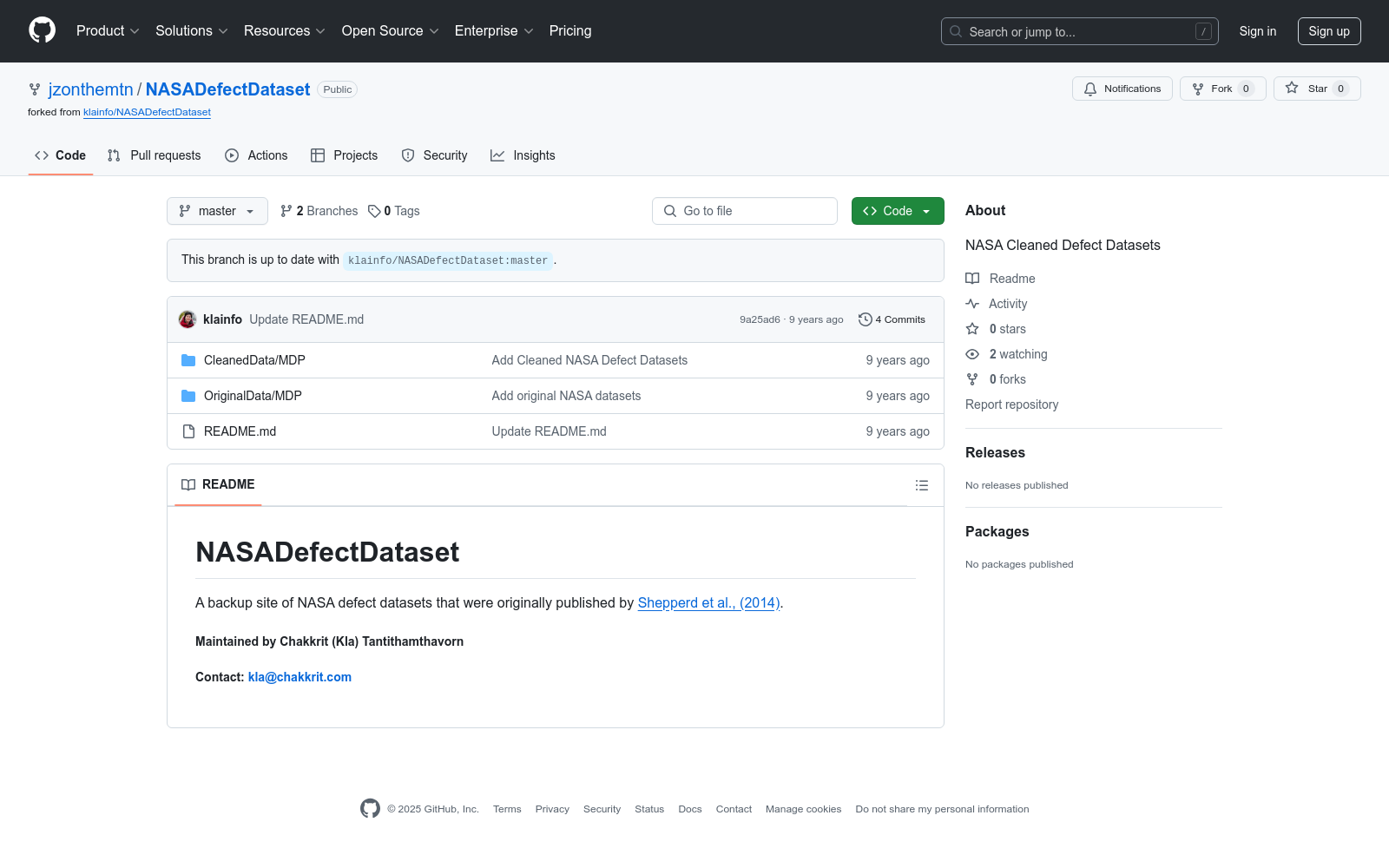
Task: Go to the Projects tab
Action: (x=345, y=155)
